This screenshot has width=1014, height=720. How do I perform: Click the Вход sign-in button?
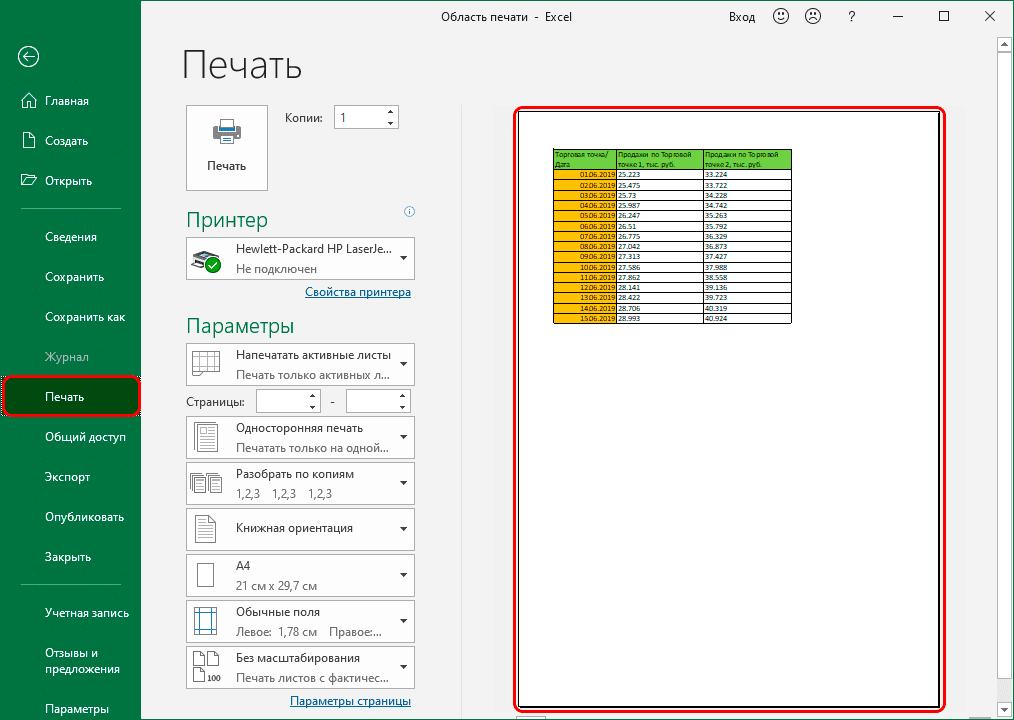pos(741,17)
